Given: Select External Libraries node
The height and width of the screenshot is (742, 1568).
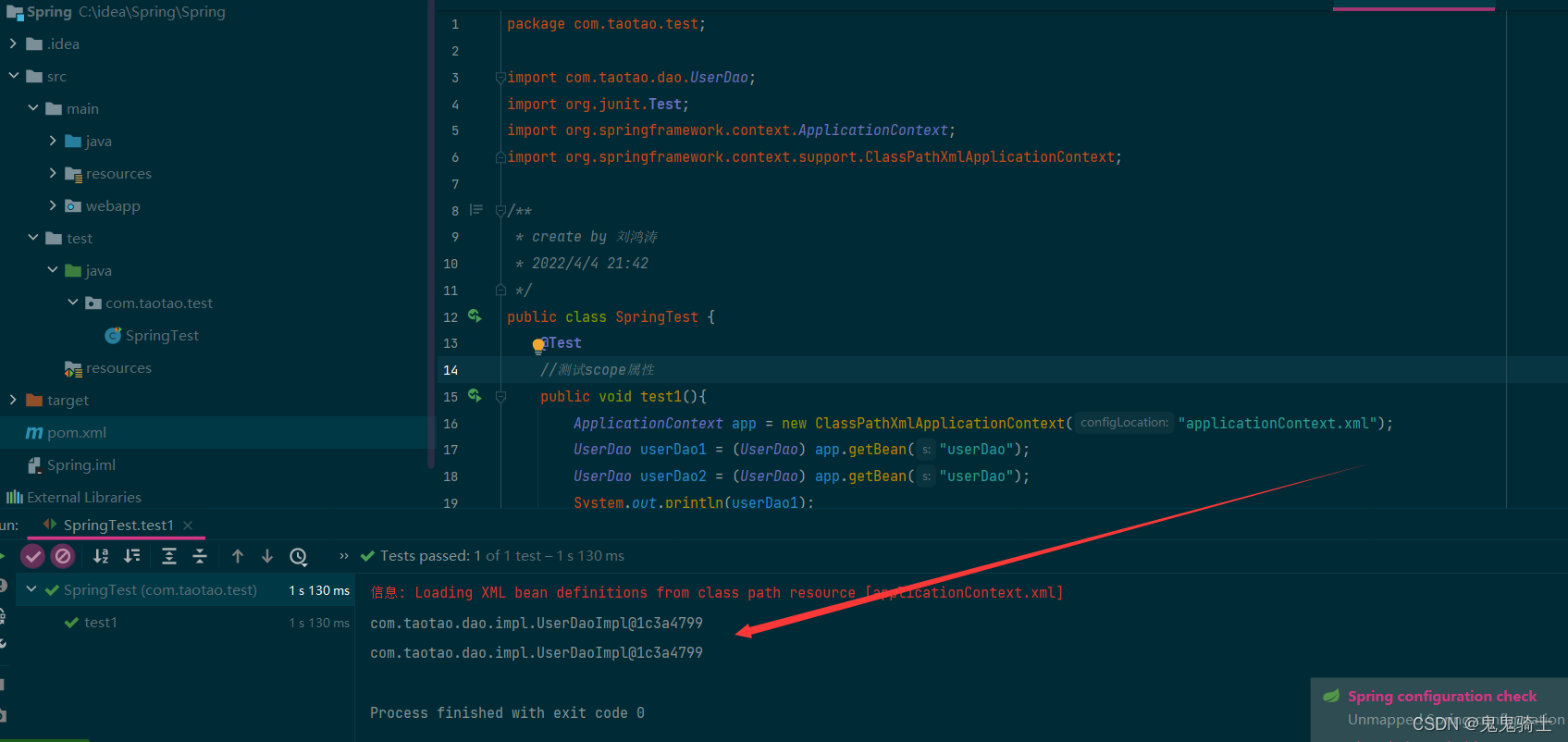Looking at the screenshot, I should point(84,498).
